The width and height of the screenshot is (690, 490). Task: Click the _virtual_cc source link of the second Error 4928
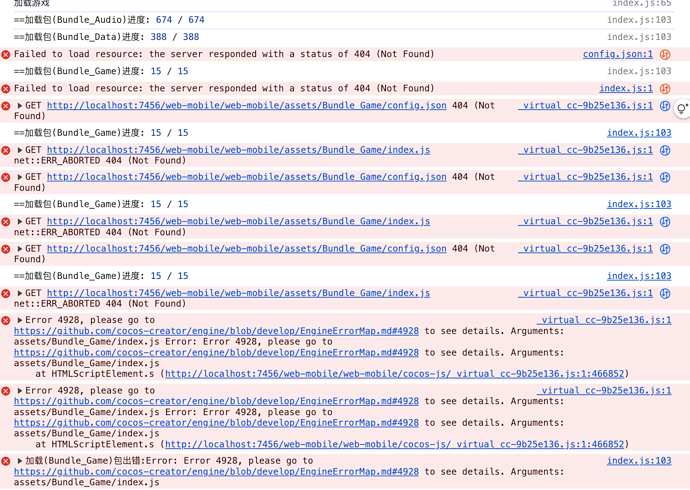click(x=604, y=391)
